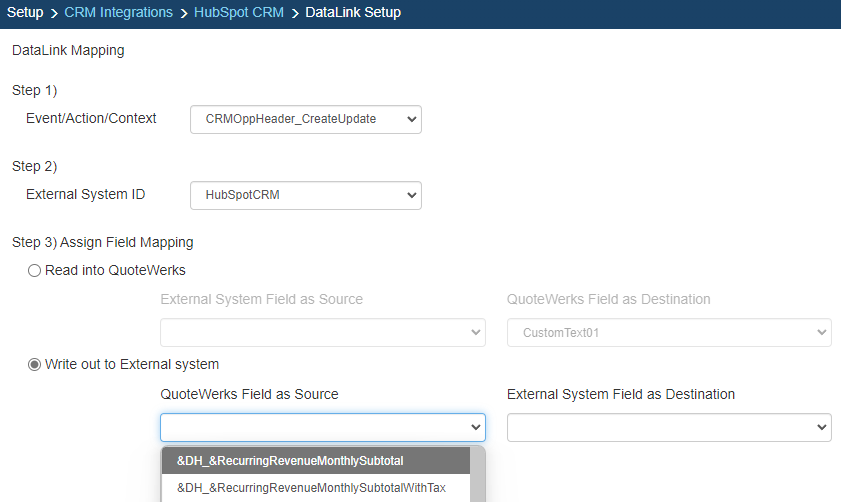
Task: Go to Setup in the breadcrumb
Action: click(x=25, y=13)
